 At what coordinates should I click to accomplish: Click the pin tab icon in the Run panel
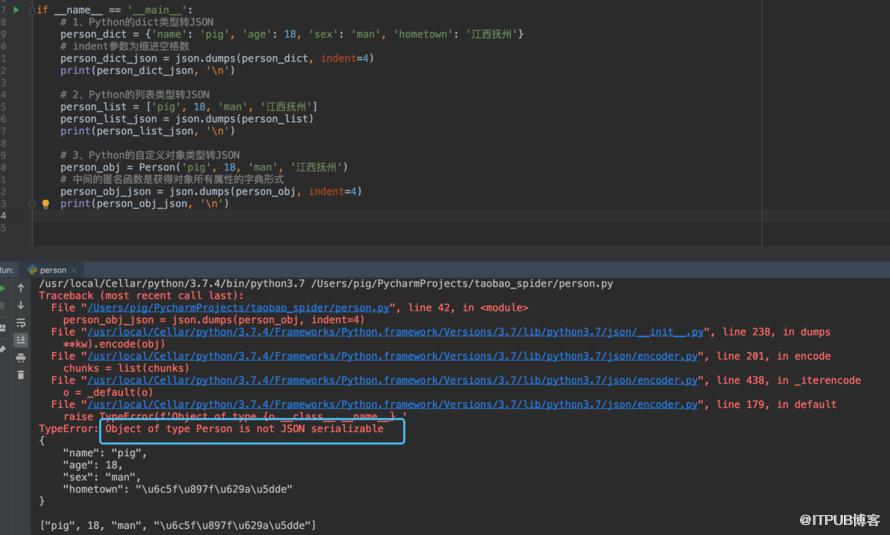pos(2,349)
